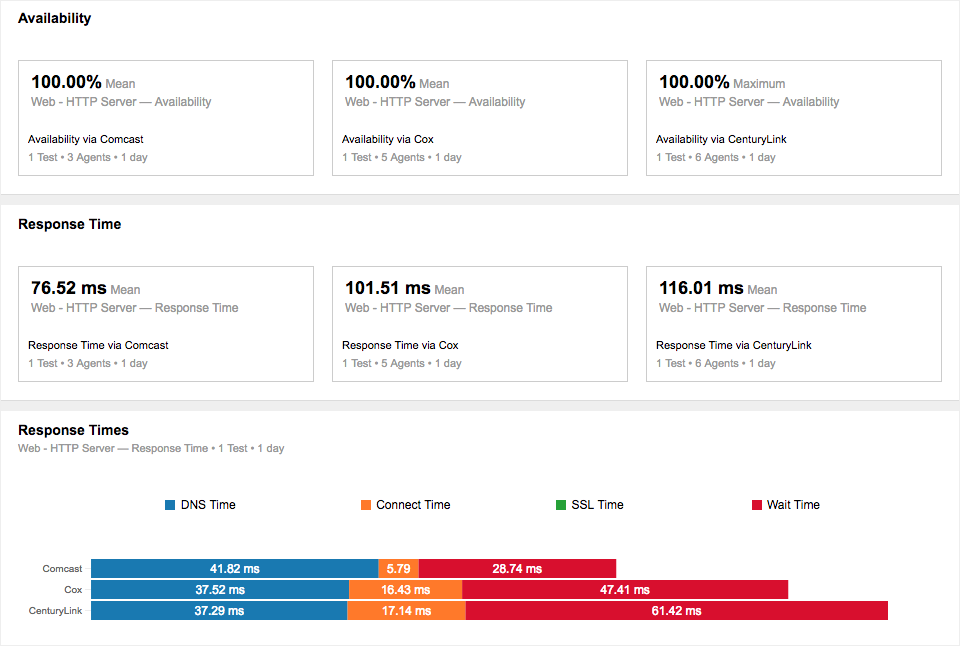Select the 116.01 ms CenturyLink response card
Screen dimensions: 960x646
[794, 324]
